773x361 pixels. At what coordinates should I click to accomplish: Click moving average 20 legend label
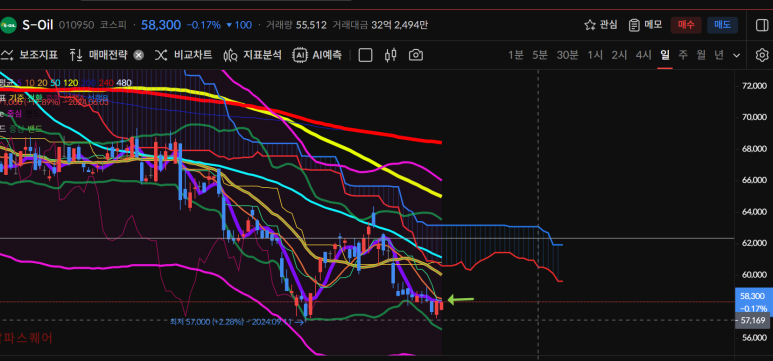[42, 83]
